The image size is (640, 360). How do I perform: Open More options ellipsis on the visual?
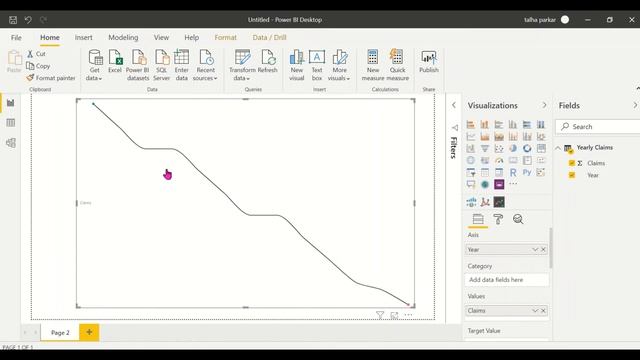tap(408, 315)
